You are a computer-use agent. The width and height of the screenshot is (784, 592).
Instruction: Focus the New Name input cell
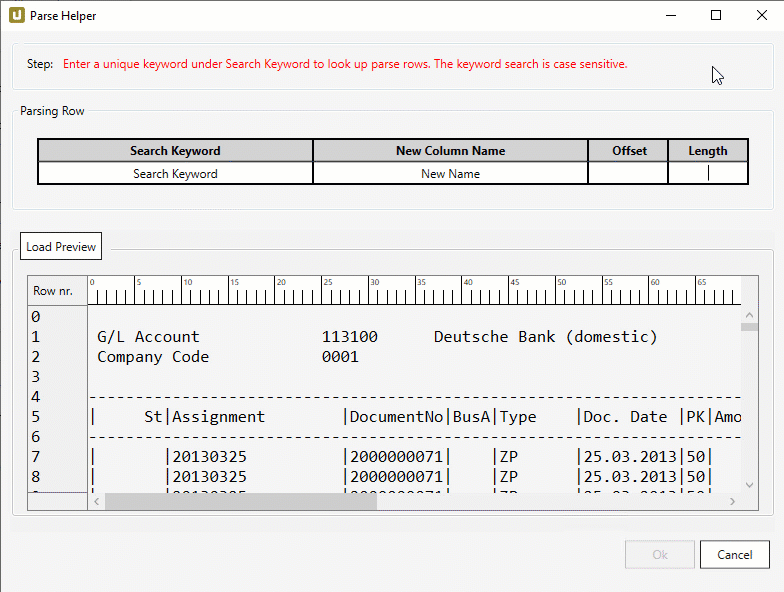click(x=450, y=174)
